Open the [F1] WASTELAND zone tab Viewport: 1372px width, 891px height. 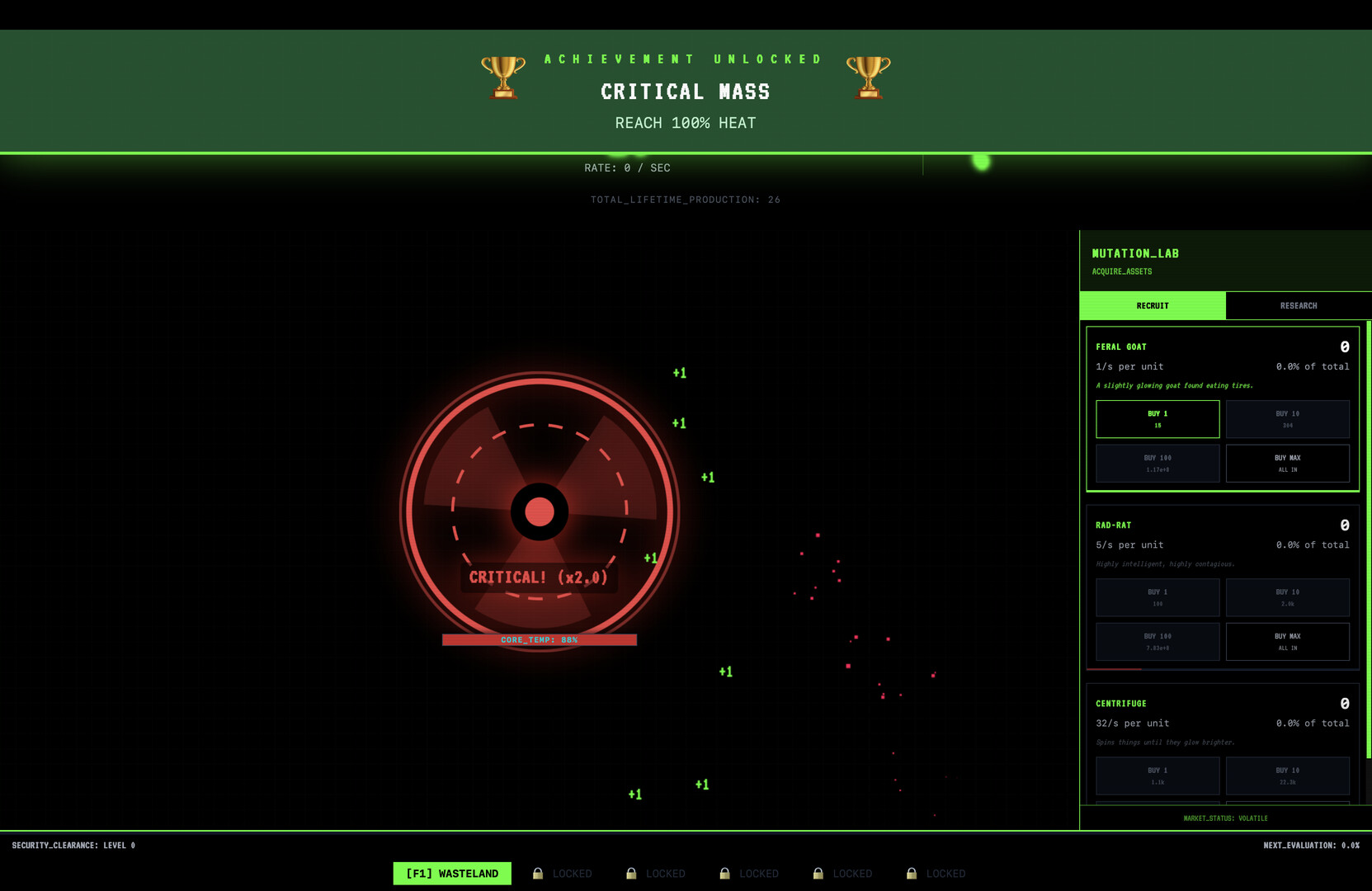[452, 873]
